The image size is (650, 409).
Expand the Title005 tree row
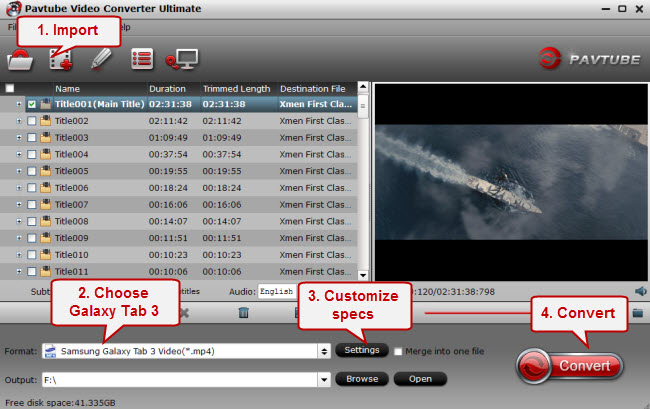tap(19, 171)
